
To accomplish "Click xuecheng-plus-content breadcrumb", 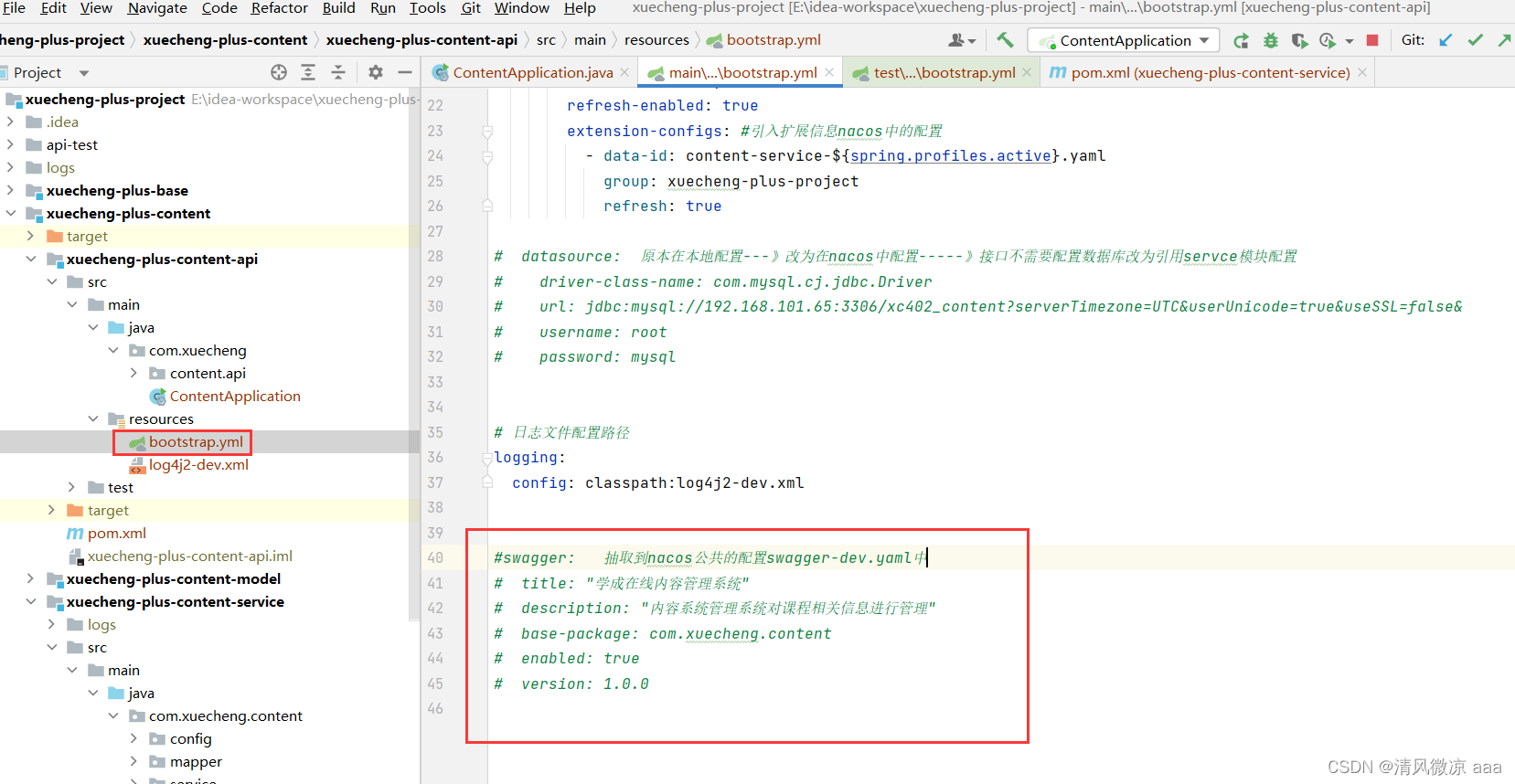I will tap(225, 40).
